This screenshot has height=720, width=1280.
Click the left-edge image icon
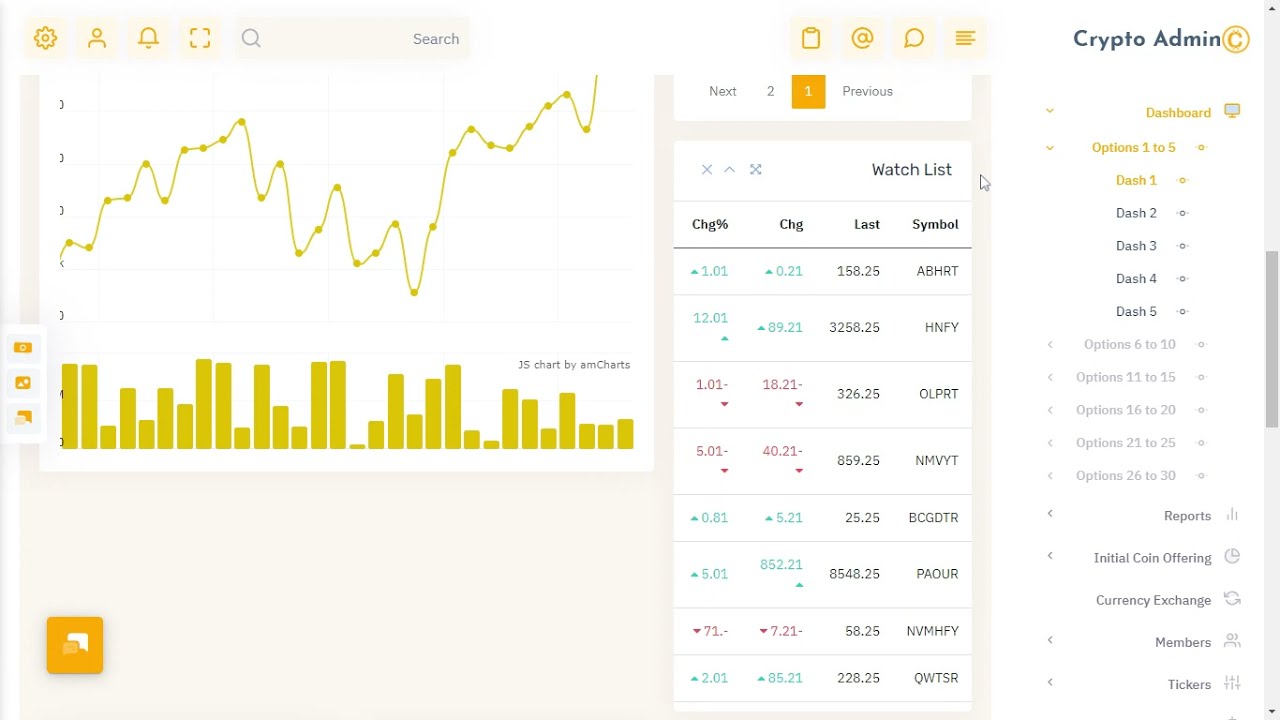click(23, 383)
